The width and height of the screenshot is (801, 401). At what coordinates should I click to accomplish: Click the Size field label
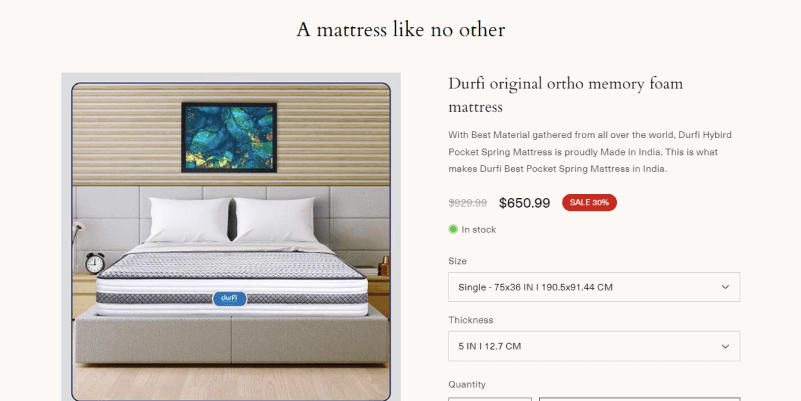point(457,261)
